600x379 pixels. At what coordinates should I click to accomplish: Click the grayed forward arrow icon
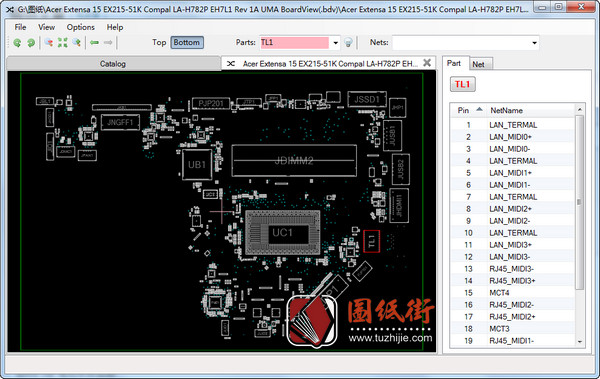click(x=108, y=42)
